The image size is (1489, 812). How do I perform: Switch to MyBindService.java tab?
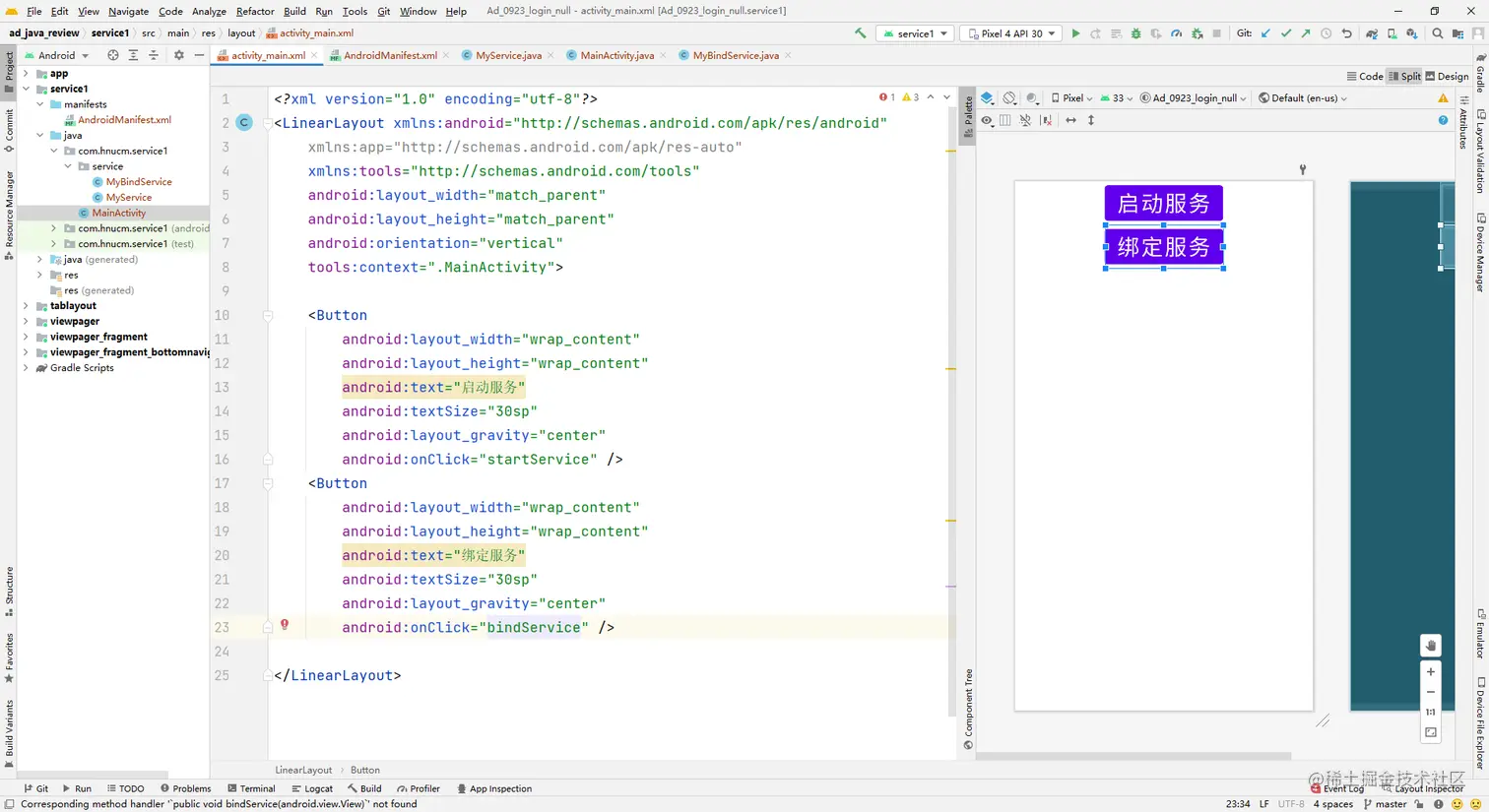tap(736, 55)
